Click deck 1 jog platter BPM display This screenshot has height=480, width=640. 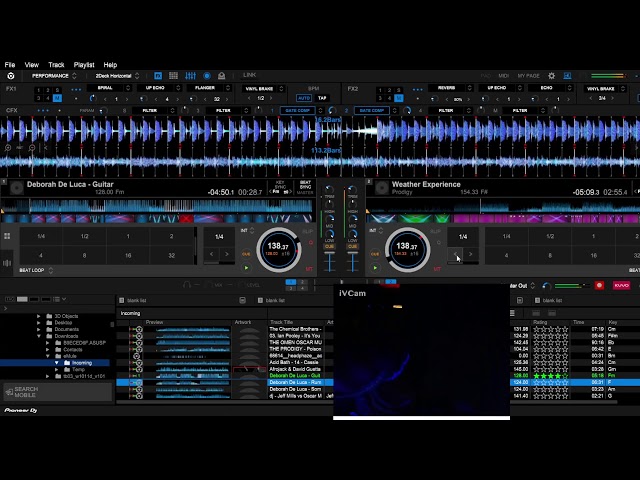[279, 248]
